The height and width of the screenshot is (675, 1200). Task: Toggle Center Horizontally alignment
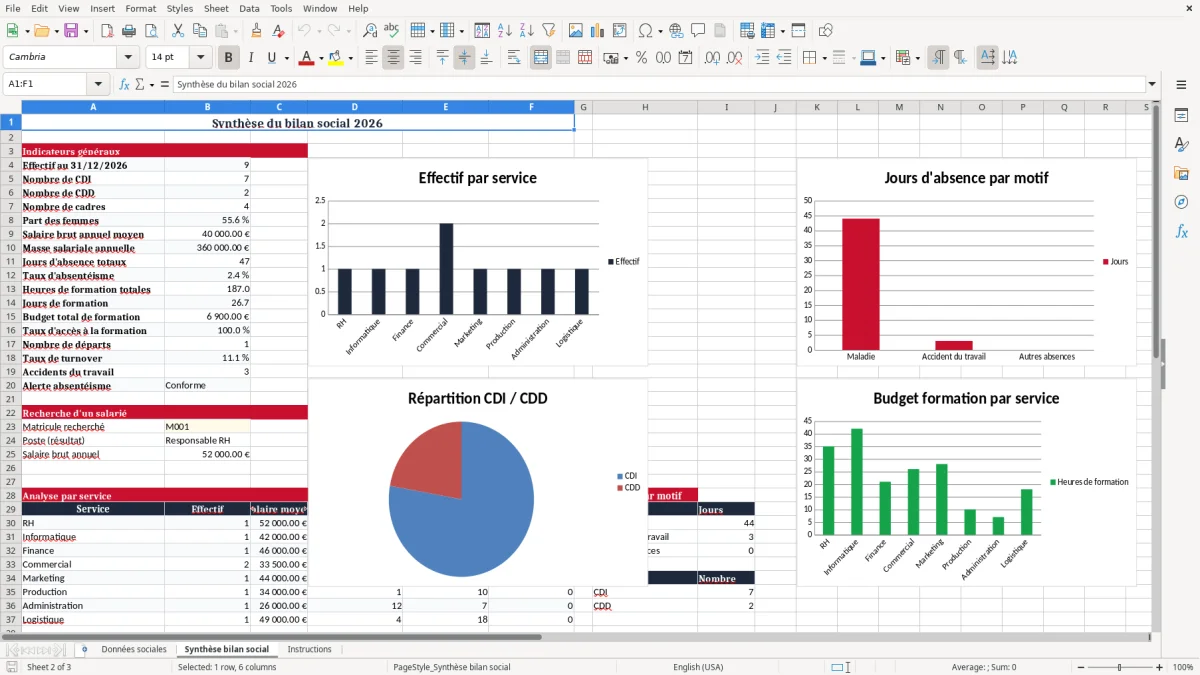[393, 58]
